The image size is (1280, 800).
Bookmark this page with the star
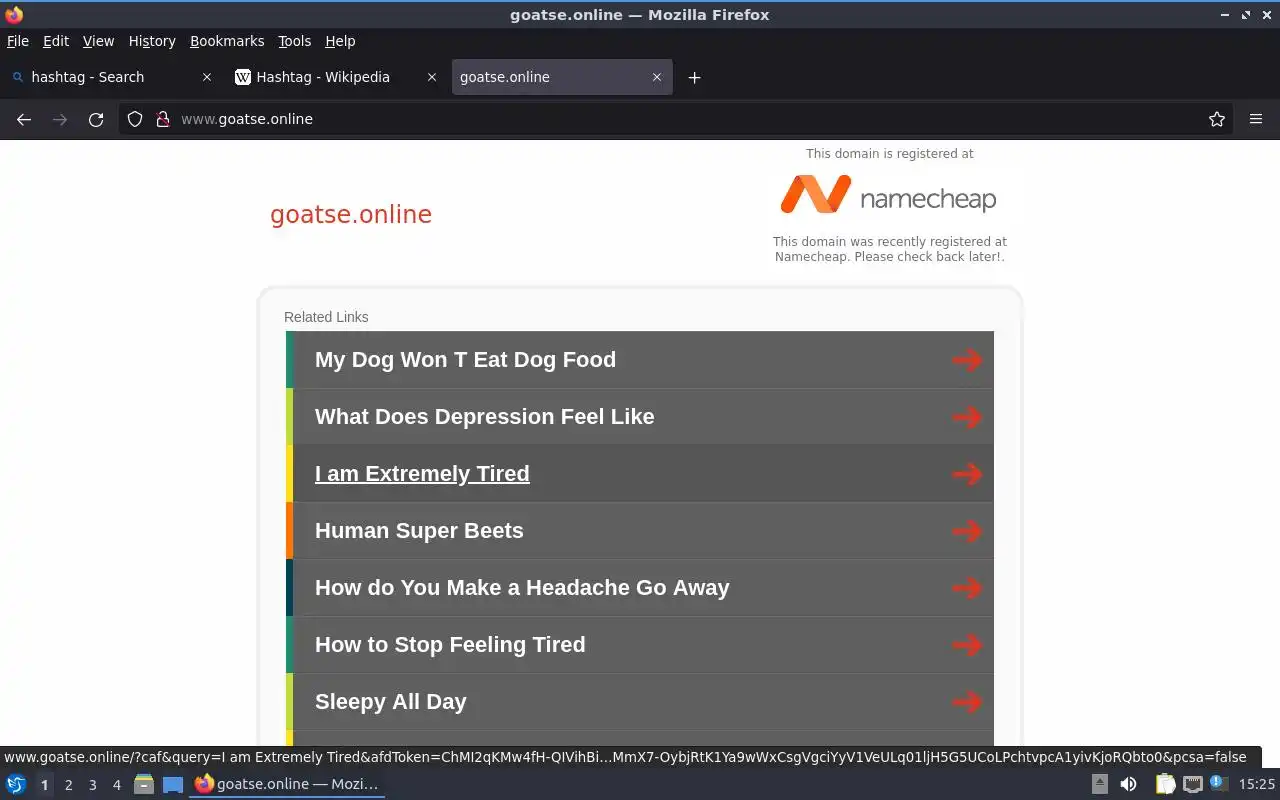pos(1217,119)
